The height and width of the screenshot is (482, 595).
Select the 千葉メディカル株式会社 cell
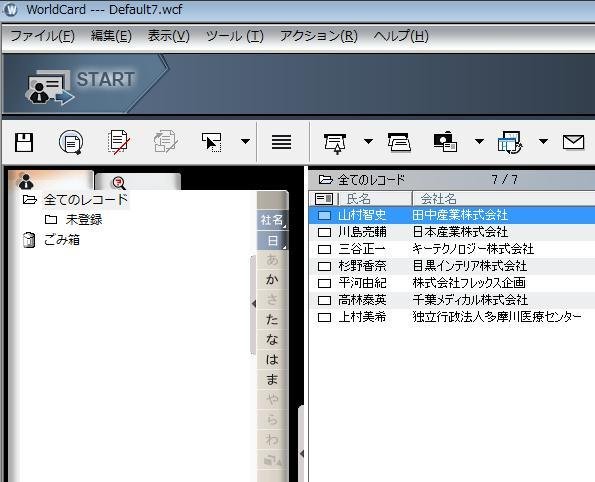pos(470,300)
